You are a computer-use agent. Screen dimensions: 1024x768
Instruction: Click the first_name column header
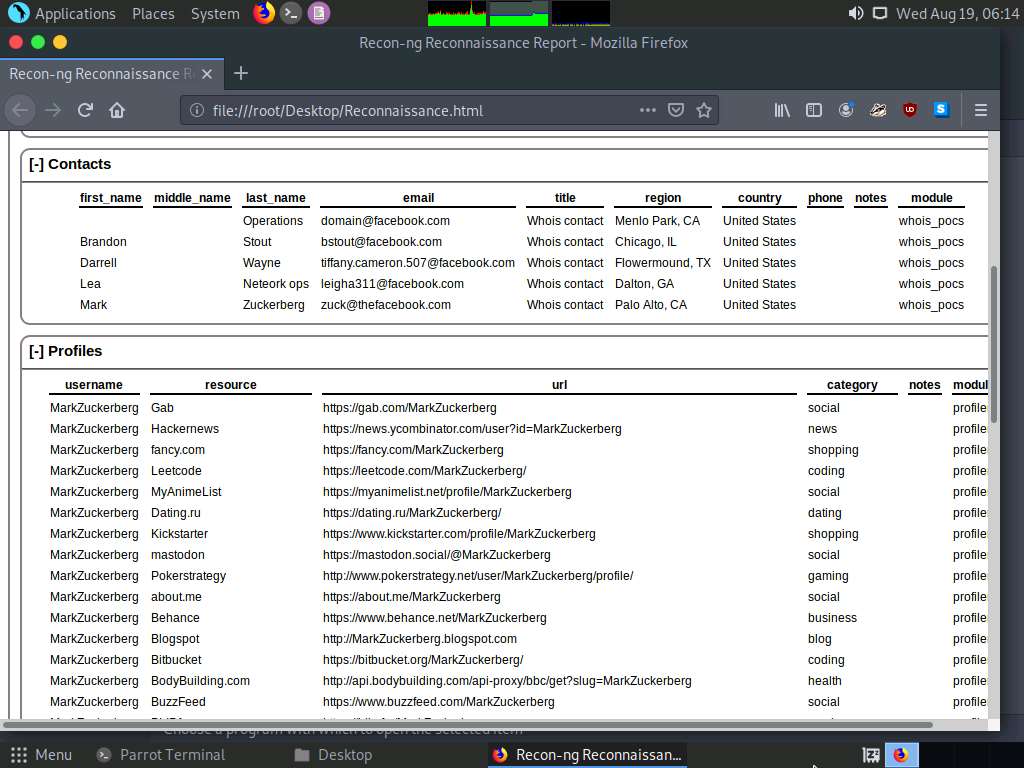[110, 198]
